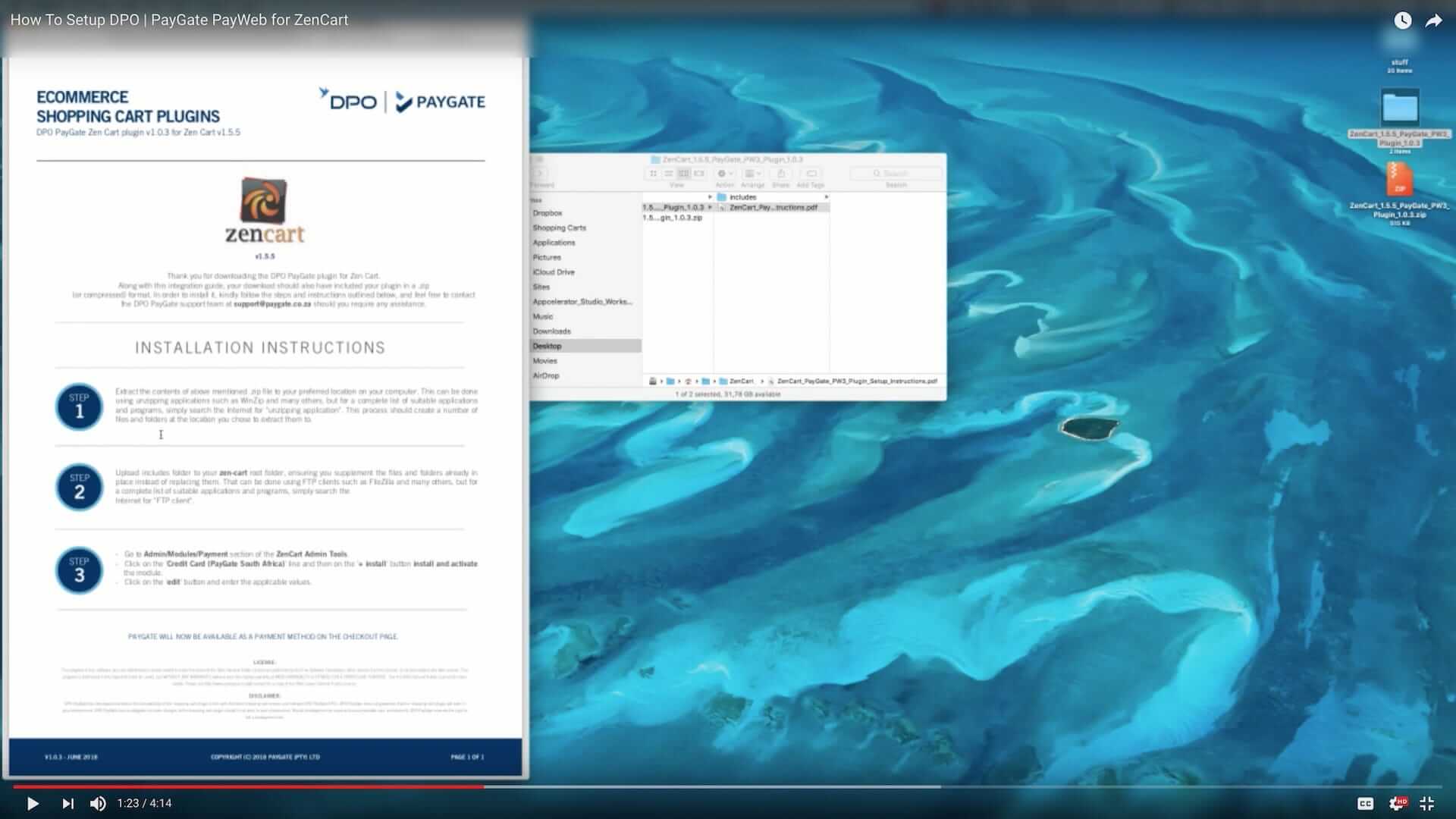The height and width of the screenshot is (819, 1456).
Task: Click the Step 1 badge in PDF
Action: [x=79, y=406]
